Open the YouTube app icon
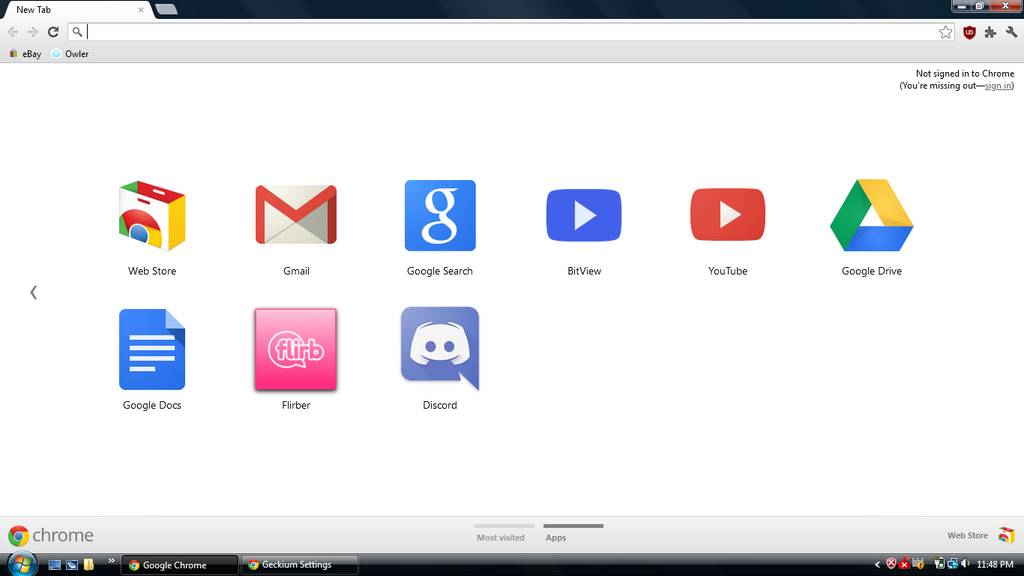This screenshot has width=1024, height=576. 728,214
